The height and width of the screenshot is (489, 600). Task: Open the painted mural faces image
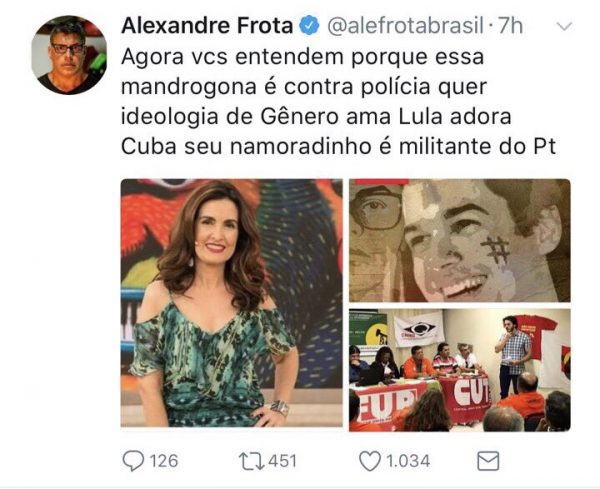point(460,240)
